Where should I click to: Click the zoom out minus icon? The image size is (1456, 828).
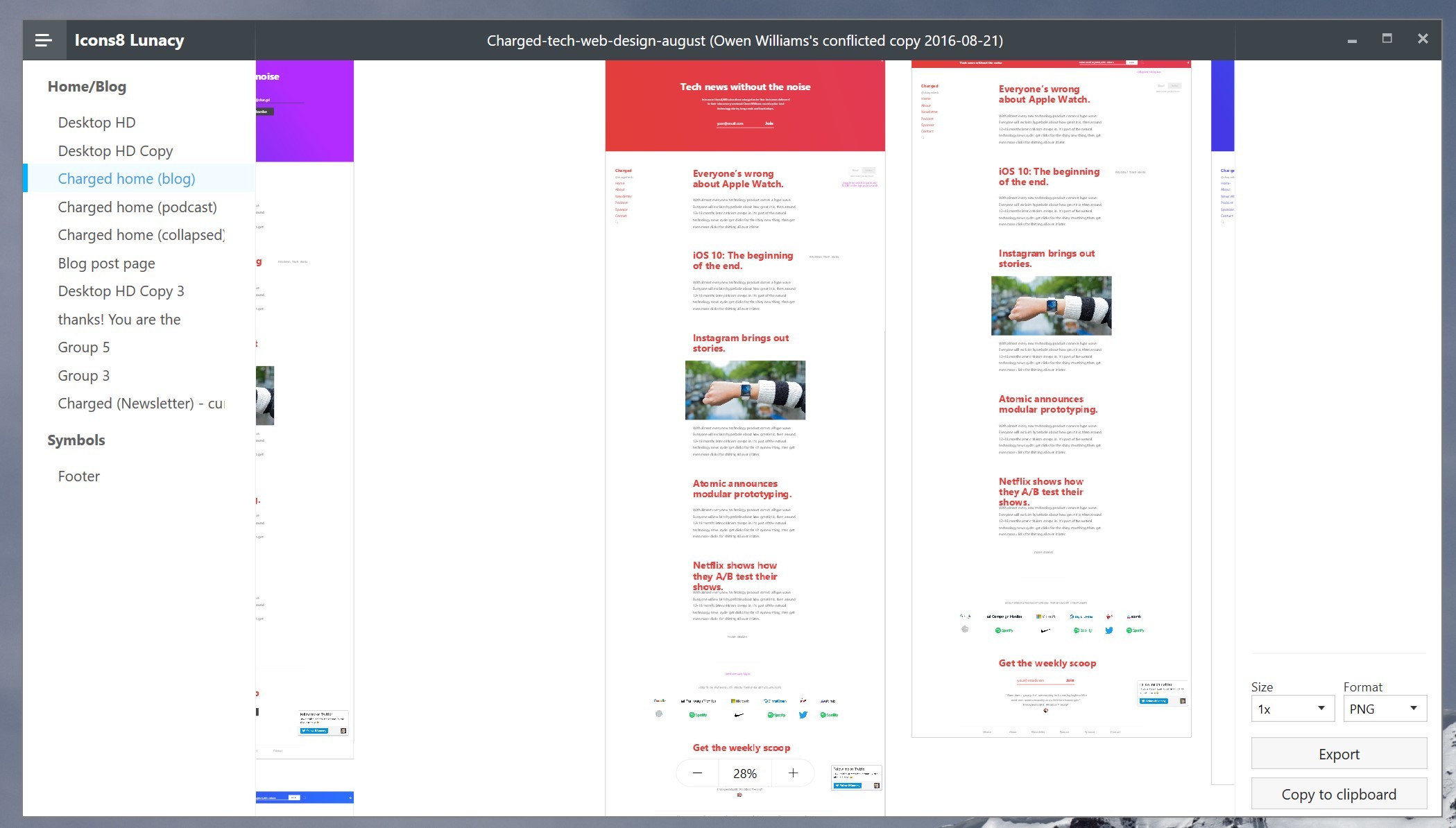tap(697, 773)
